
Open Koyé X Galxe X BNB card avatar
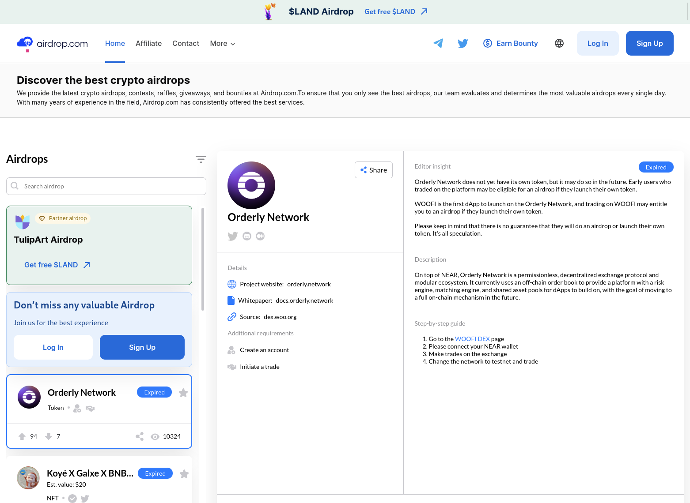point(28,478)
